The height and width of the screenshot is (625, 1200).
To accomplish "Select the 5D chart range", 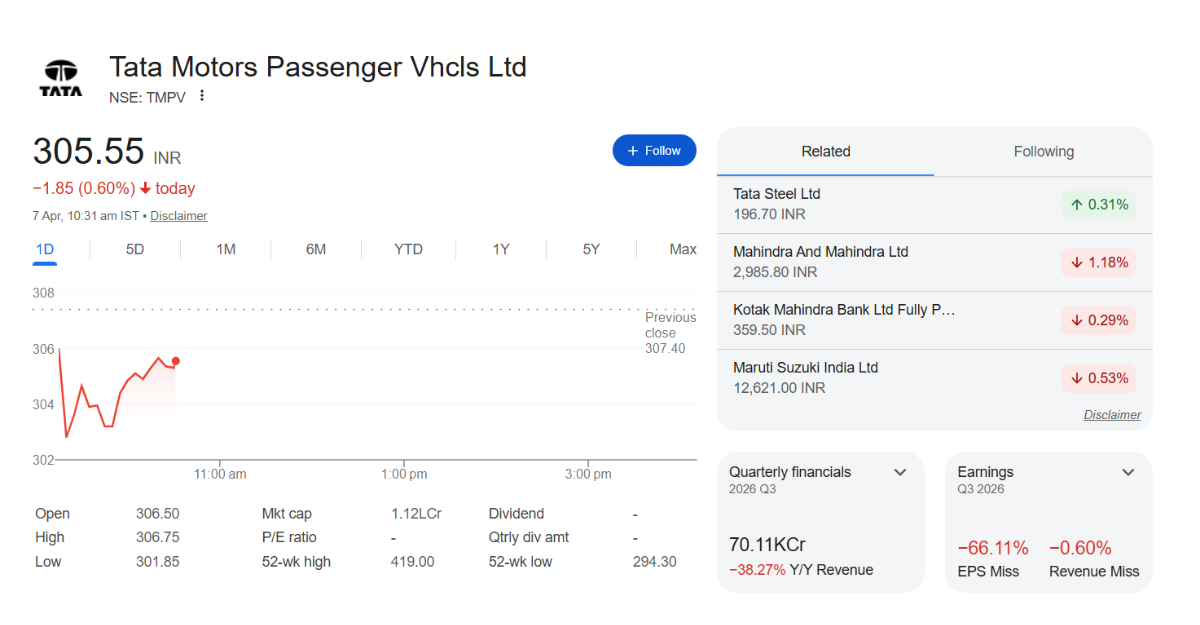I will 135,249.
